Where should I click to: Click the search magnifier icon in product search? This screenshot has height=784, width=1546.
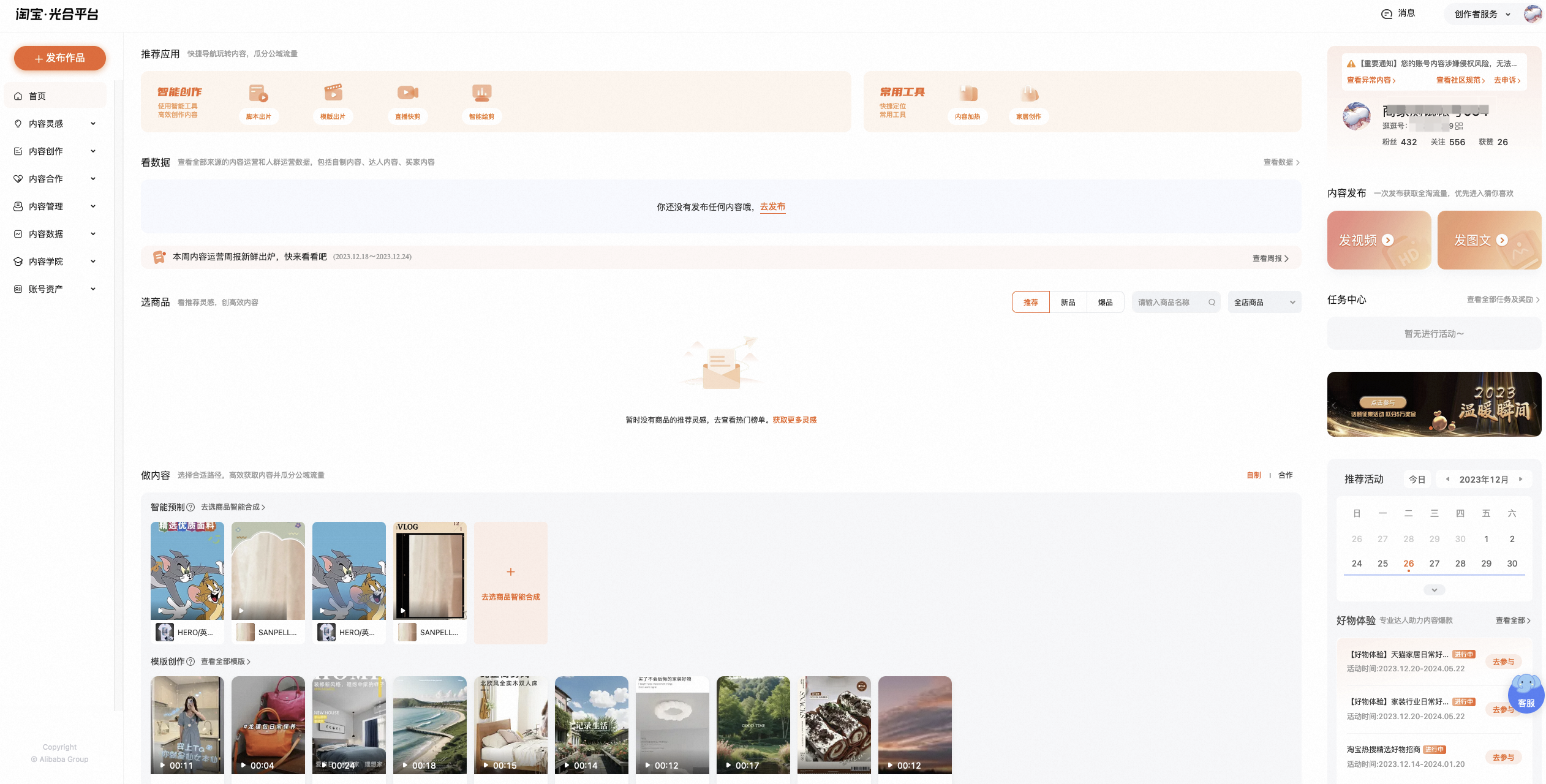[x=1212, y=302]
